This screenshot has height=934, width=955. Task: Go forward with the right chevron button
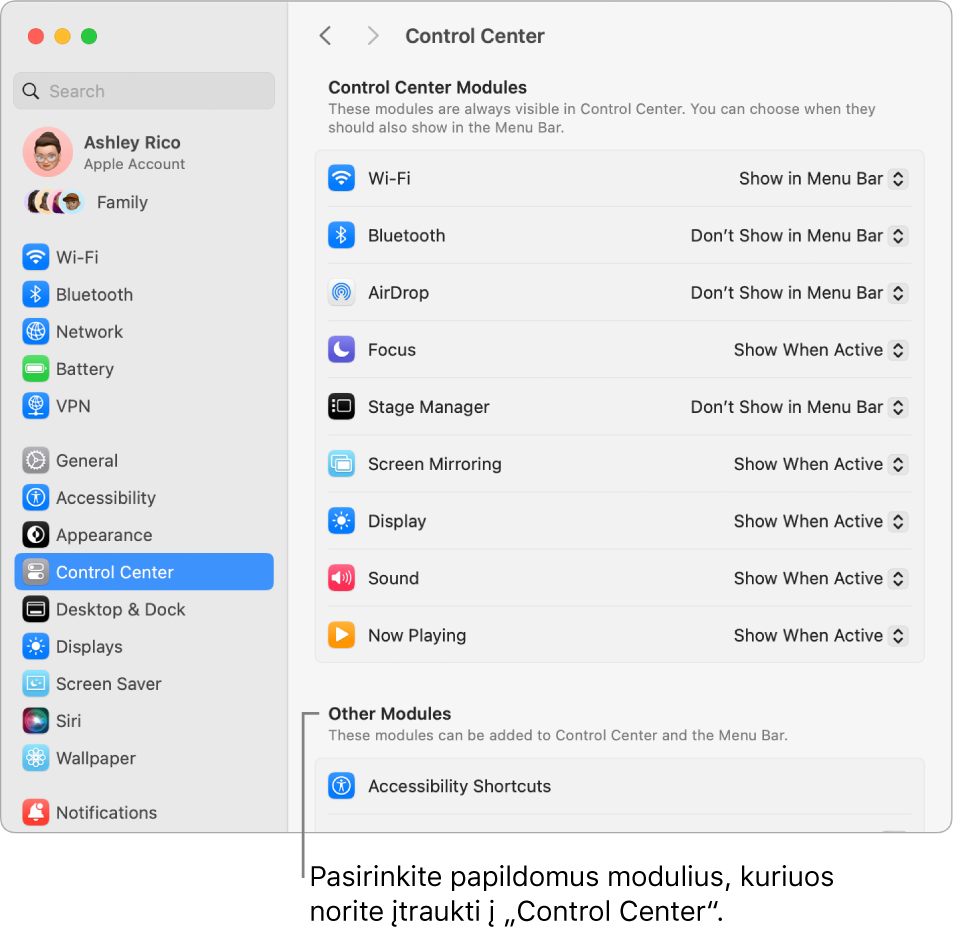(373, 36)
